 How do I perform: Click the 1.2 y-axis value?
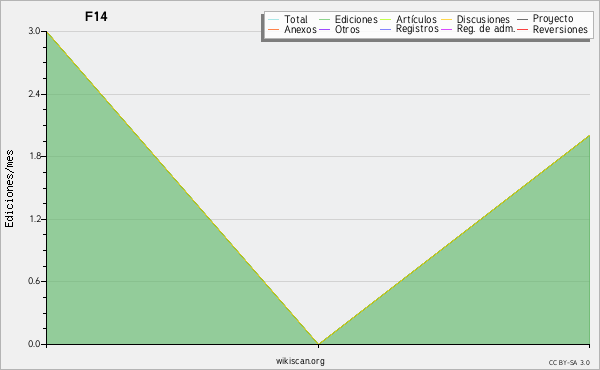(x=34, y=219)
